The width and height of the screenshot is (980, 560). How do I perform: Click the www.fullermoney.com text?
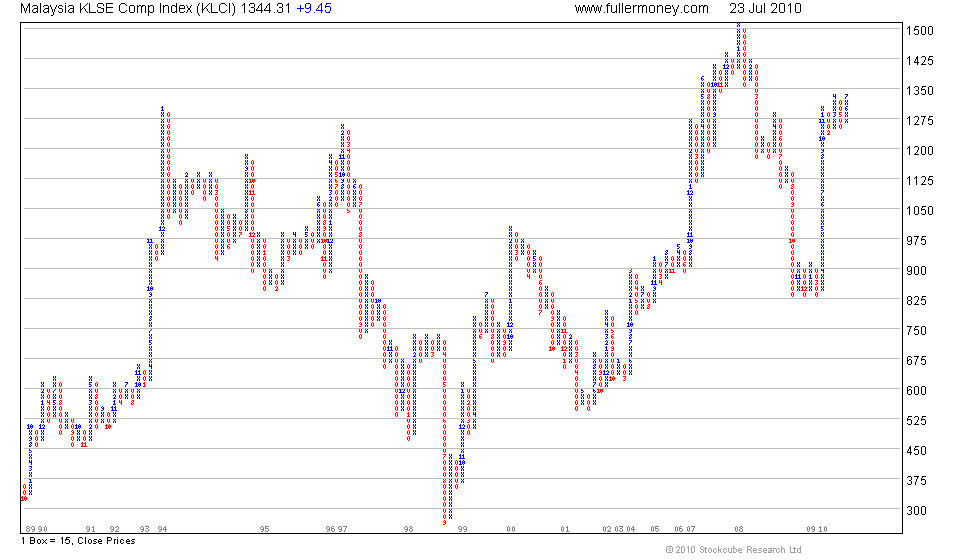click(x=641, y=9)
